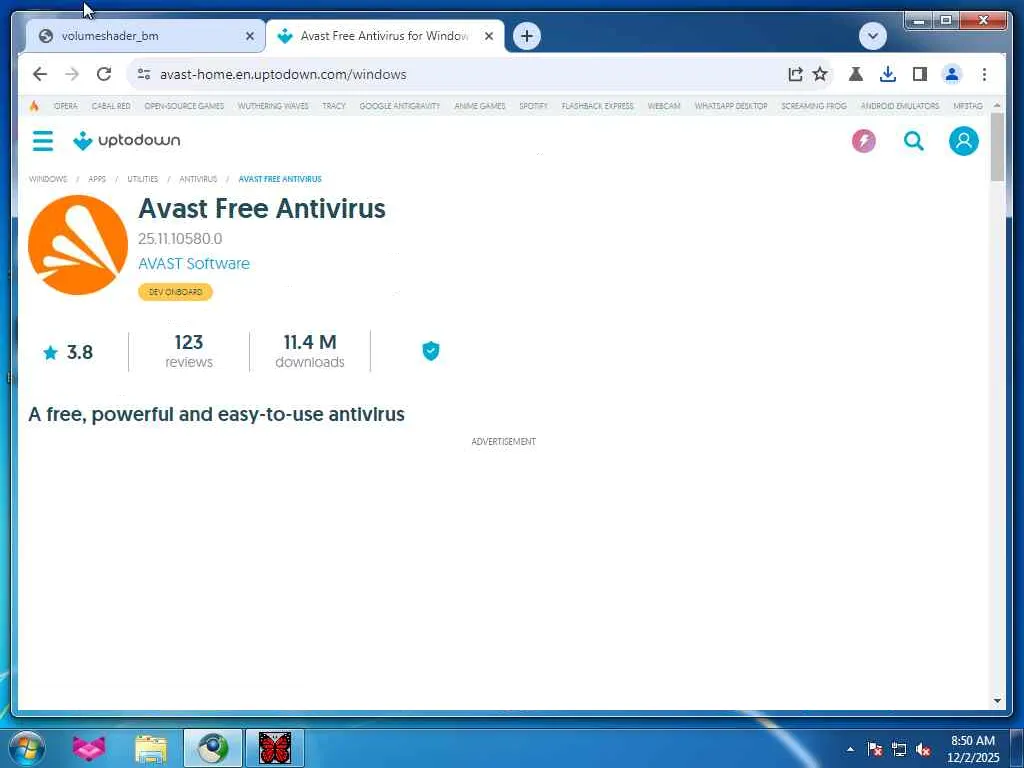Open TRACY trending topic
Screen dimensions: 1024x768
pos(334,106)
